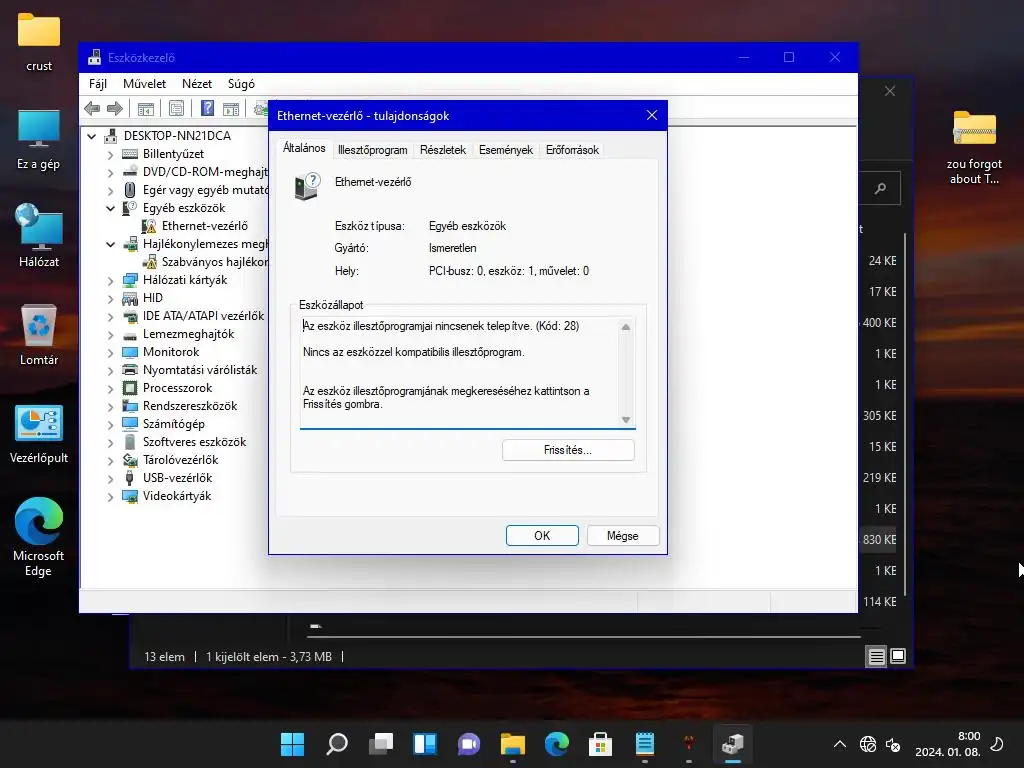Screen dimensions: 1024x768
Task: Click the show/hide action pane toolbar icon
Action: point(231,108)
